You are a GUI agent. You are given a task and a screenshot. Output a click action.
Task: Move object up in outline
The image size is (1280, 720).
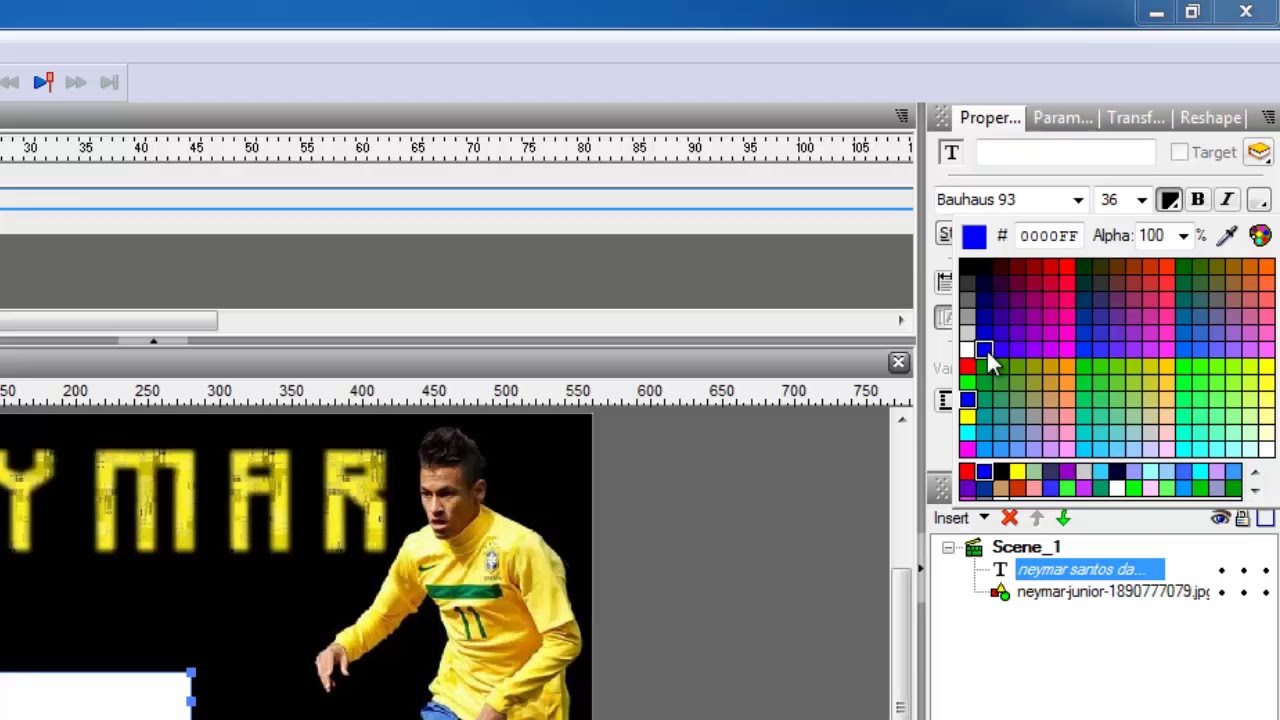point(1036,518)
